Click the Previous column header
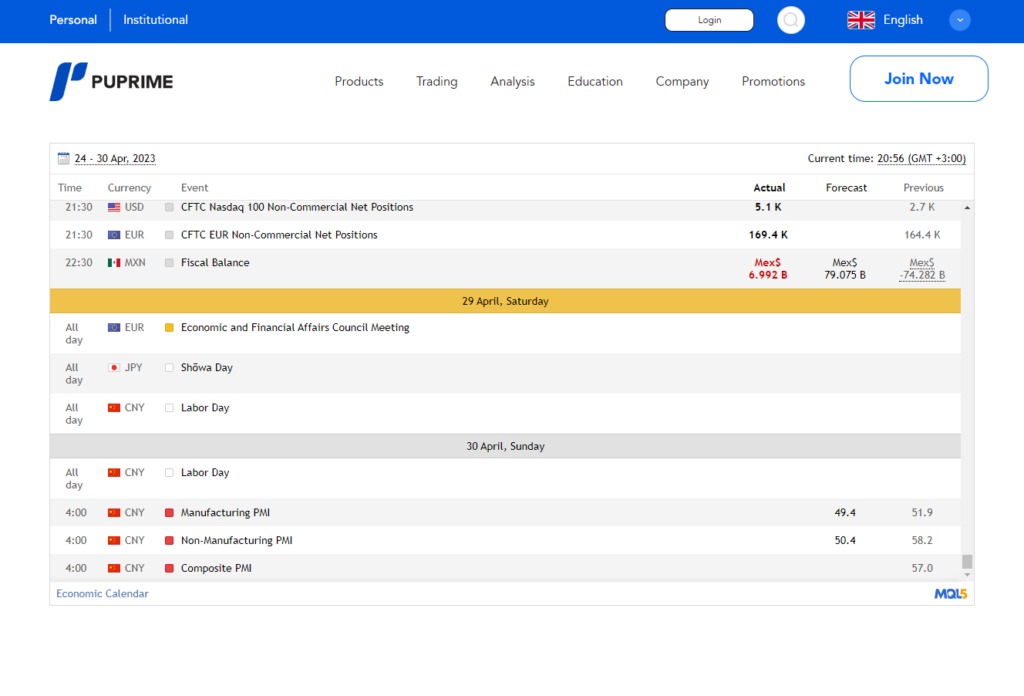Screen dimensions: 1024x696 click(x=923, y=188)
